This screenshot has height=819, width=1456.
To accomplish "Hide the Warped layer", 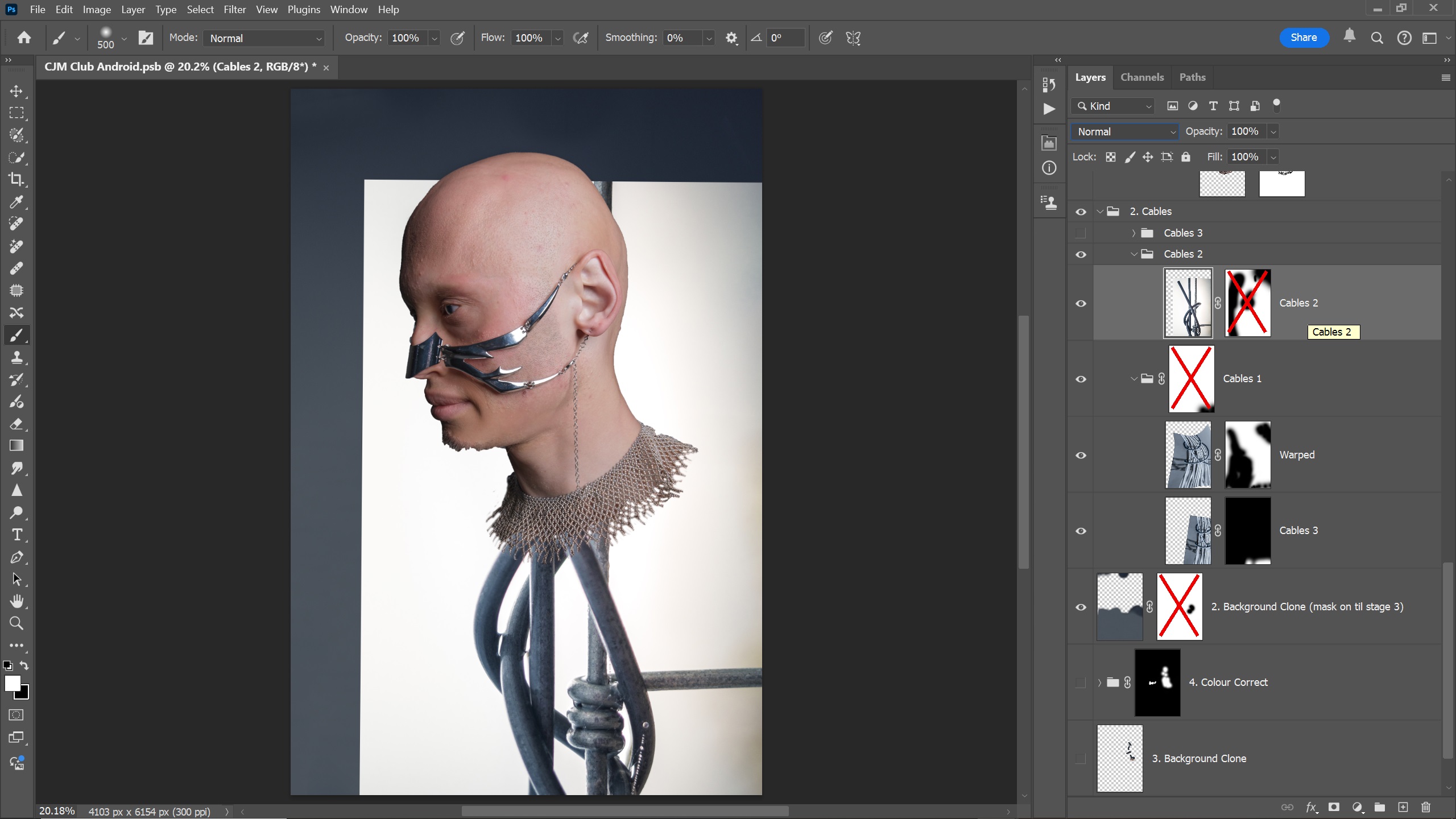I will pyautogui.click(x=1081, y=455).
